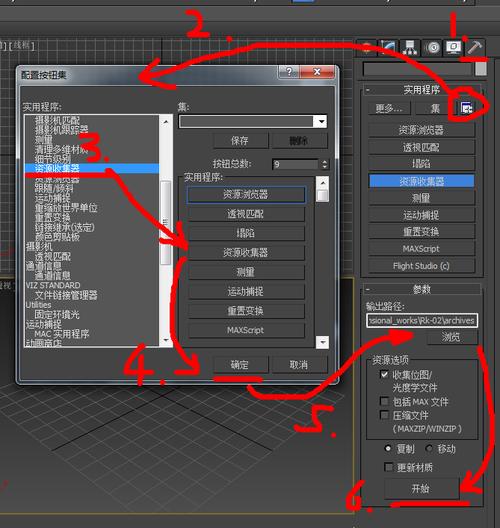500x528 pixels.
Task: Collapse the 实用程序 rollout header
Action: point(422,90)
